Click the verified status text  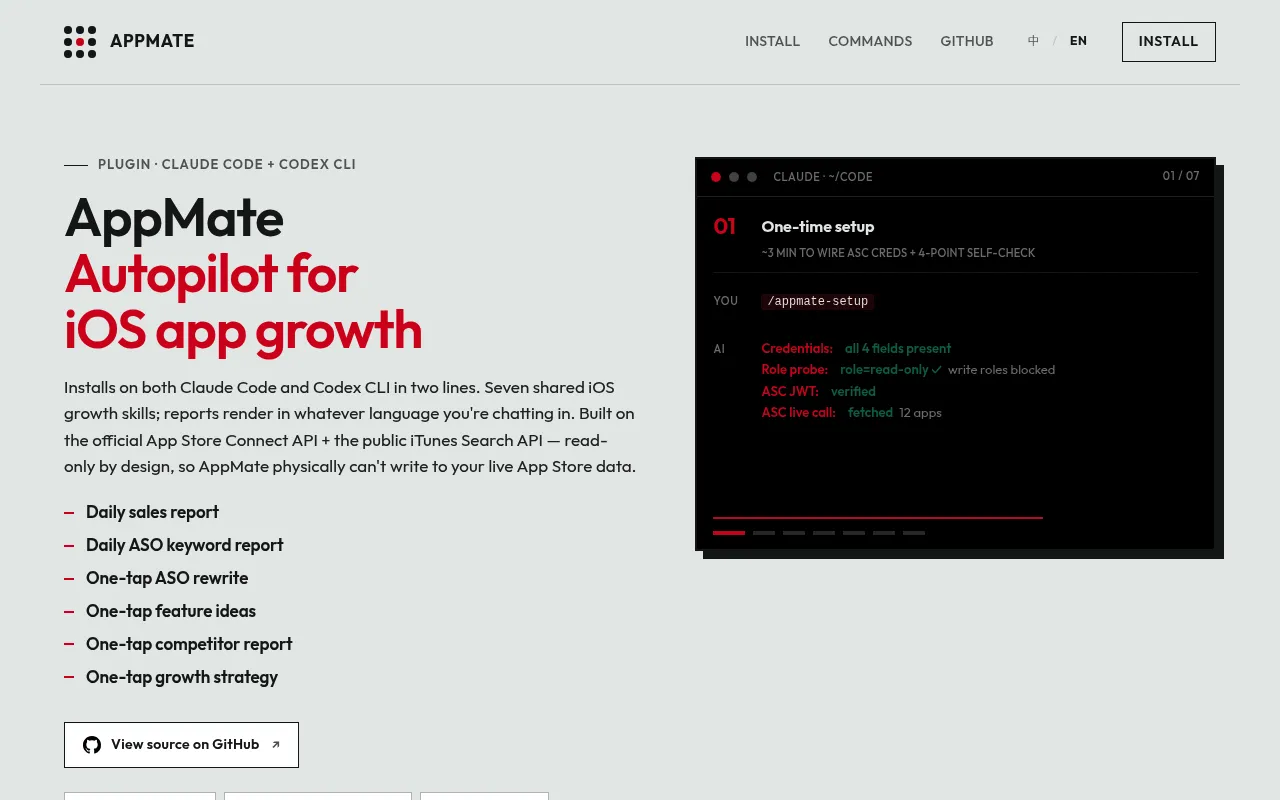click(x=853, y=392)
